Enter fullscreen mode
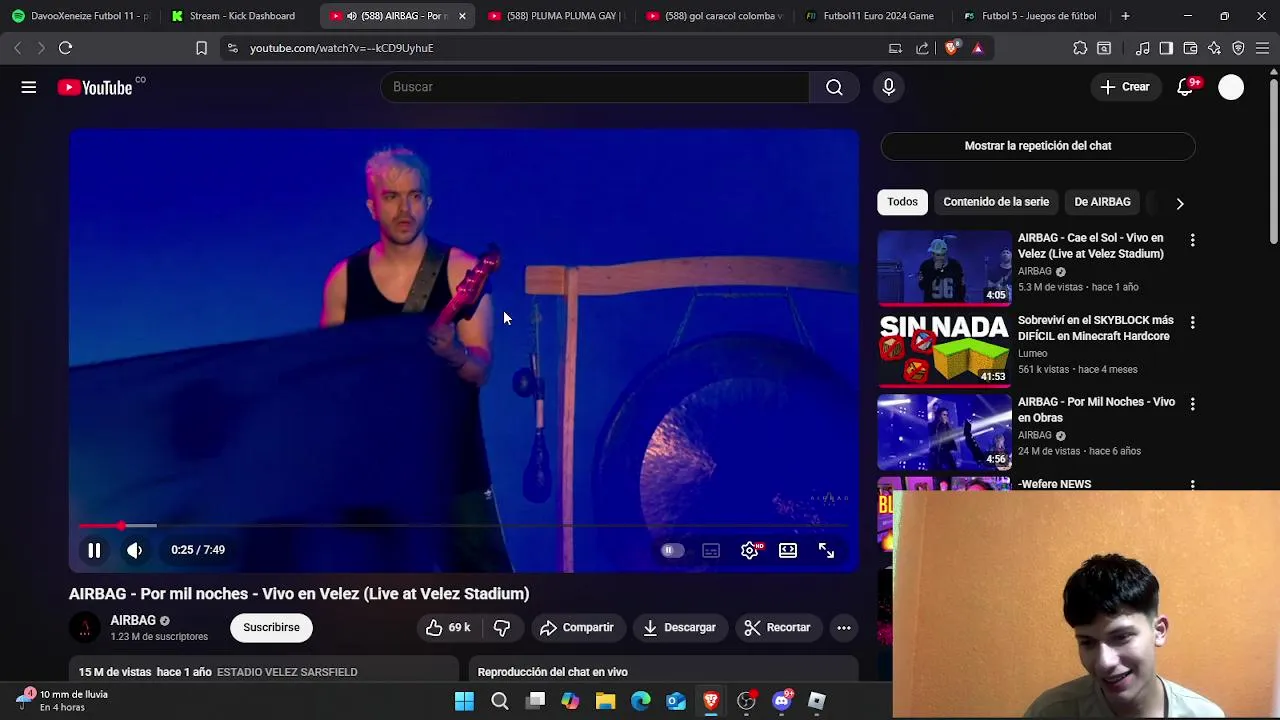 tap(827, 550)
